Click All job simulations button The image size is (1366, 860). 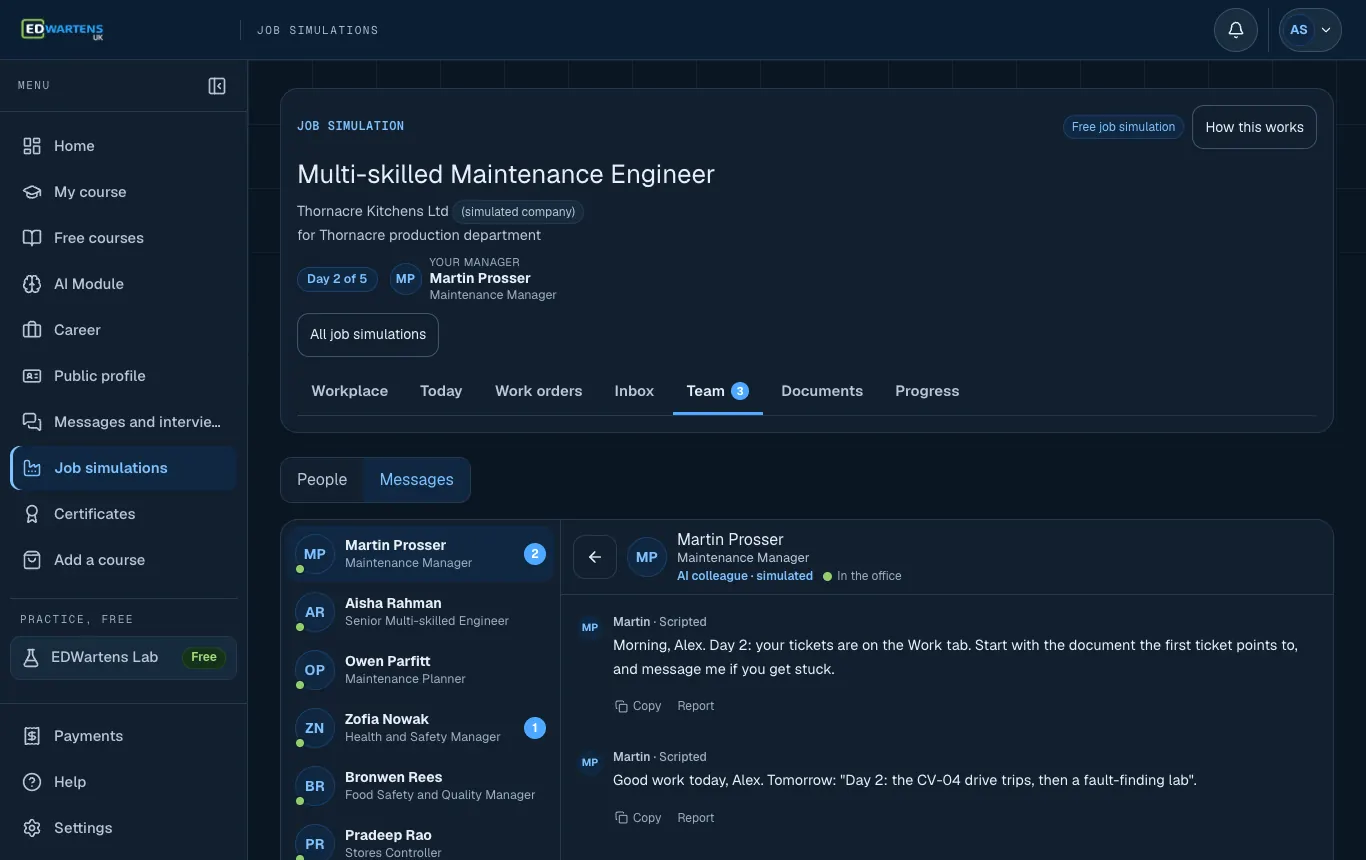point(368,335)
